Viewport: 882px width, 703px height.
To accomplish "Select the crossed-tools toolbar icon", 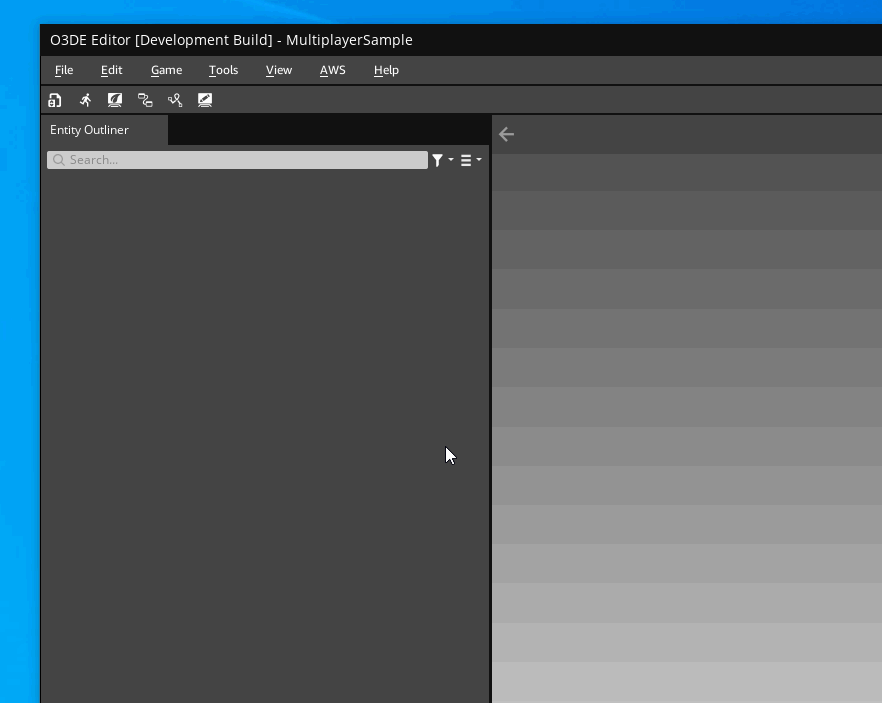I will tap(175, 100).
